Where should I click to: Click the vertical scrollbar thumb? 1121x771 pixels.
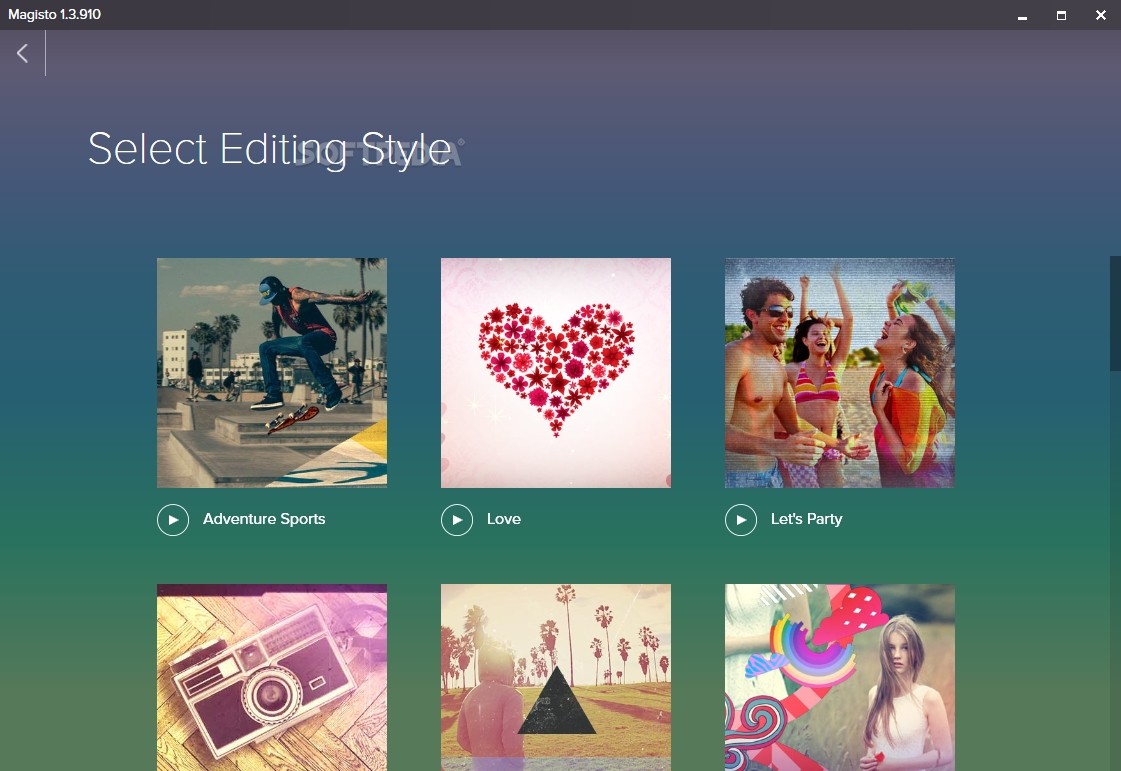point(1115,313)
